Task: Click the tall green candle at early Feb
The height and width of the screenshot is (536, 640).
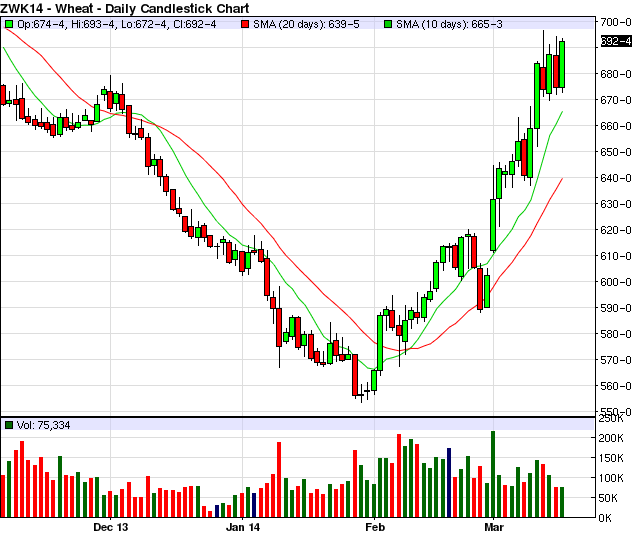Action: [x=380, y=343]
